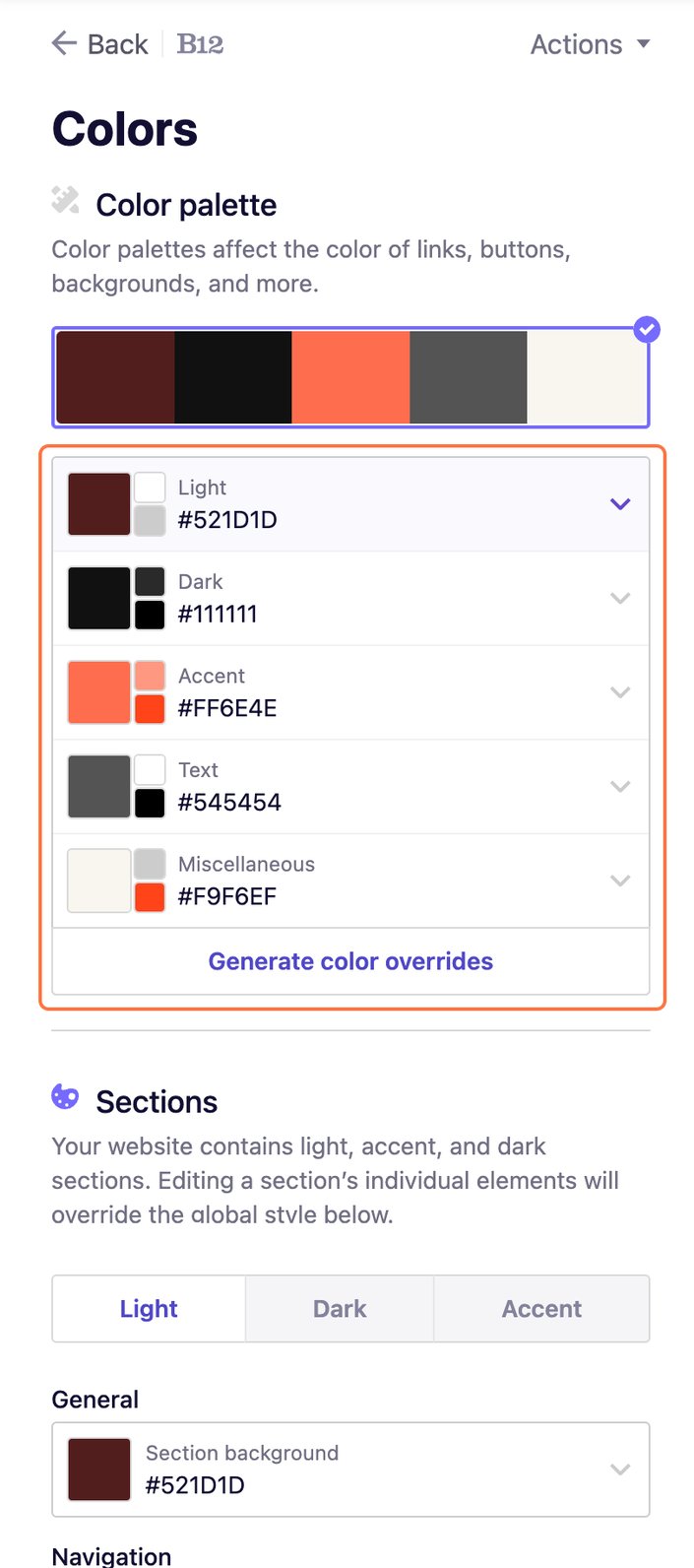Click the blue checkmark badge on the selected palette
Viewport: 694px width, 1568px height.
pyautogui.click(x=647, y=330)
